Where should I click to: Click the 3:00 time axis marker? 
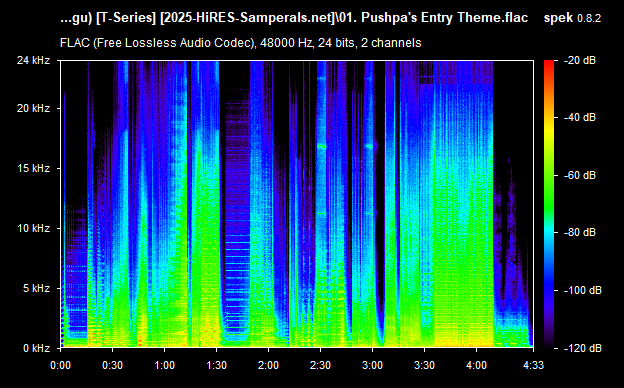pos(372,365)
